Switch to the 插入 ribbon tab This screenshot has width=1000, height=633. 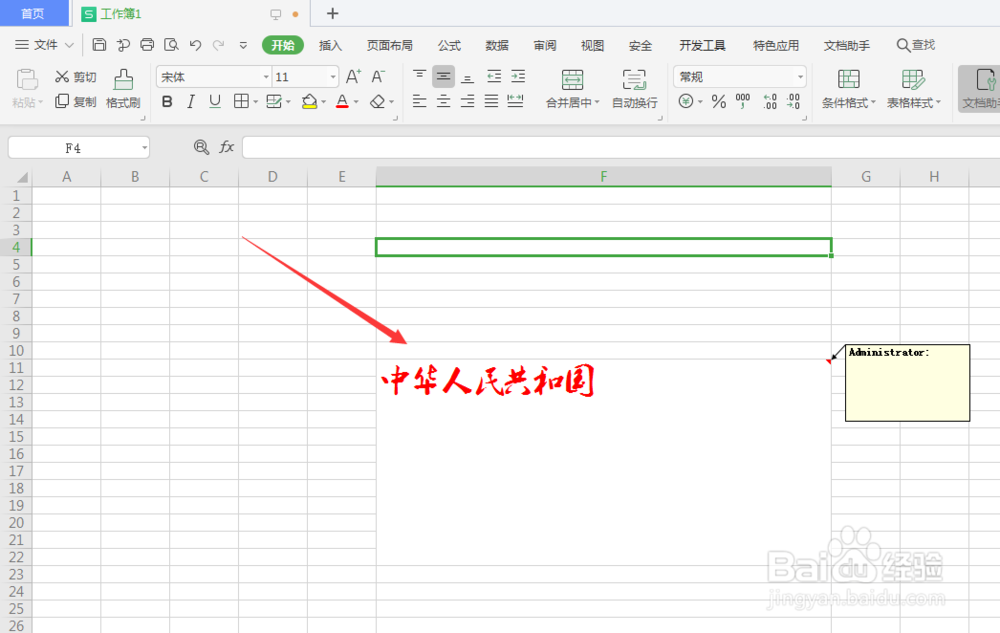pos(331,44)
